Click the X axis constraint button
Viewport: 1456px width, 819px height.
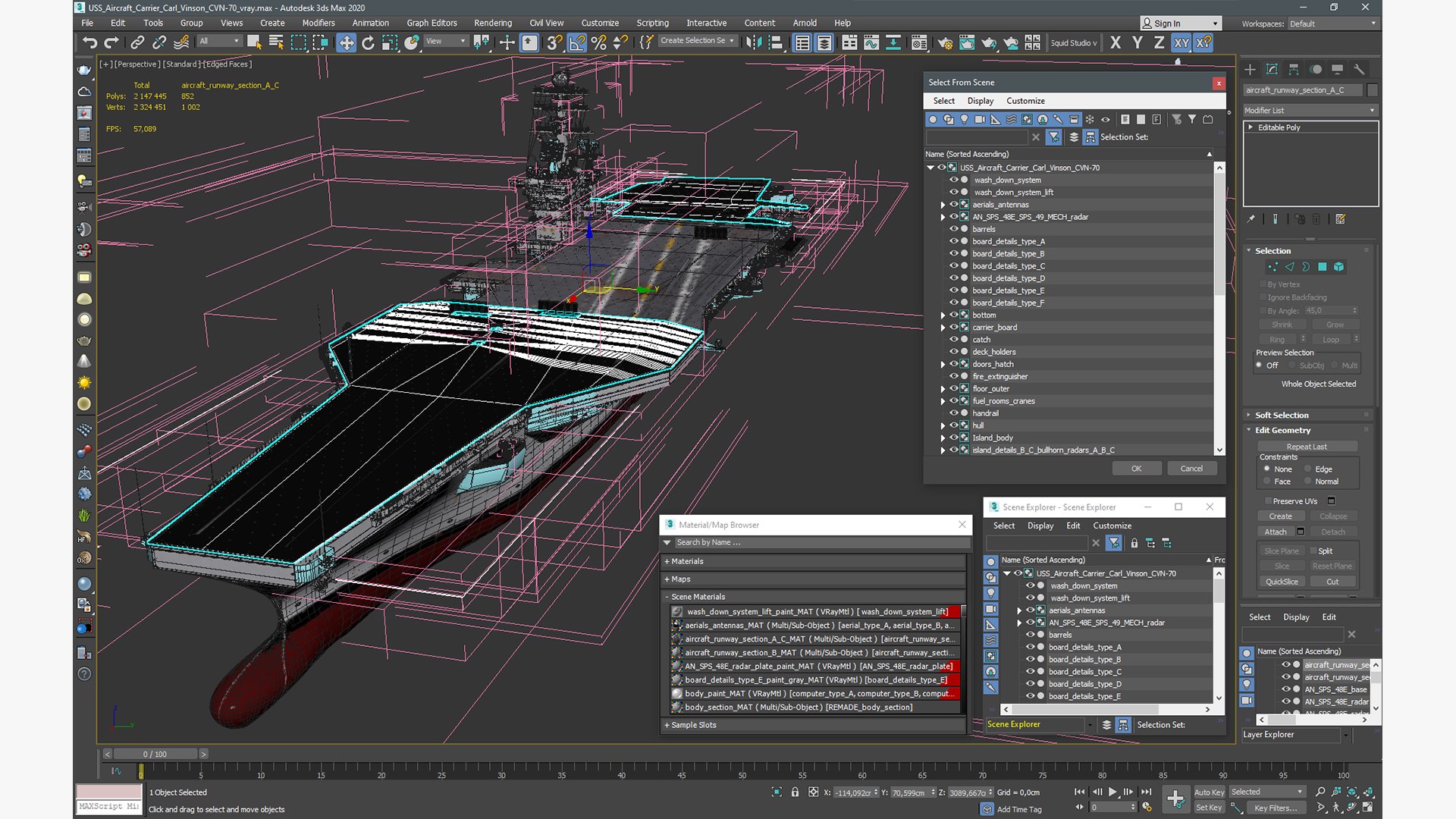1115,43
